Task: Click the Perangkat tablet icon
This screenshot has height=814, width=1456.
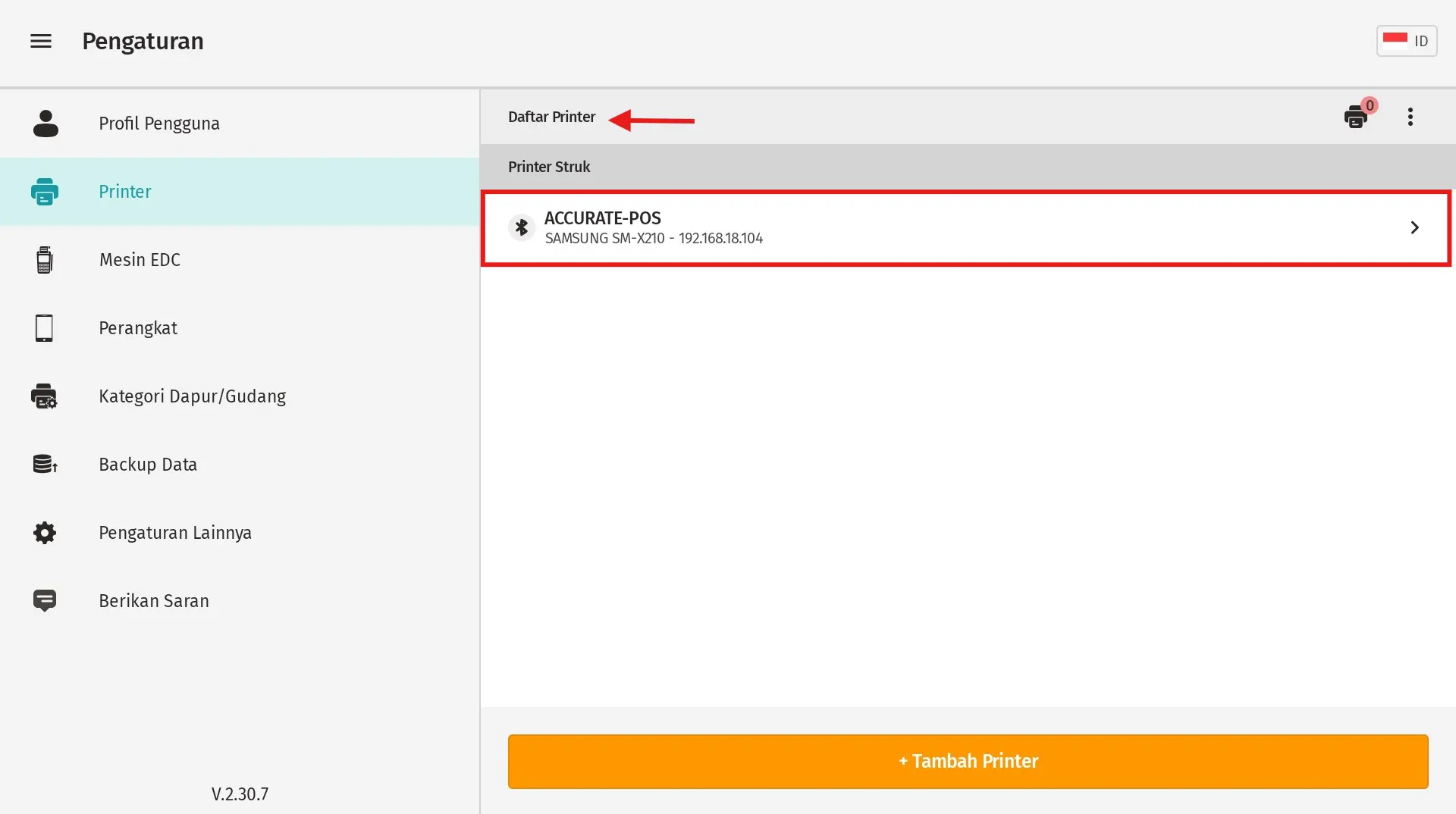Action: 45,328
